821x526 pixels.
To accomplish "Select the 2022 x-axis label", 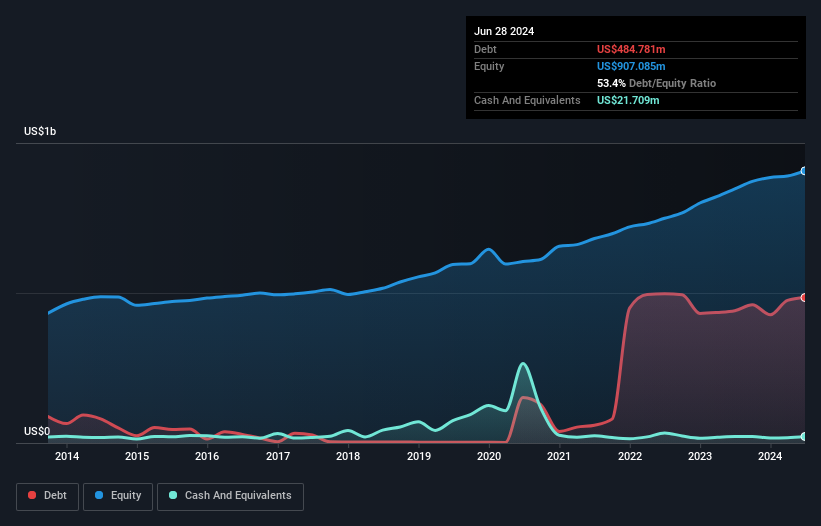I will click(x=630, y=456).
